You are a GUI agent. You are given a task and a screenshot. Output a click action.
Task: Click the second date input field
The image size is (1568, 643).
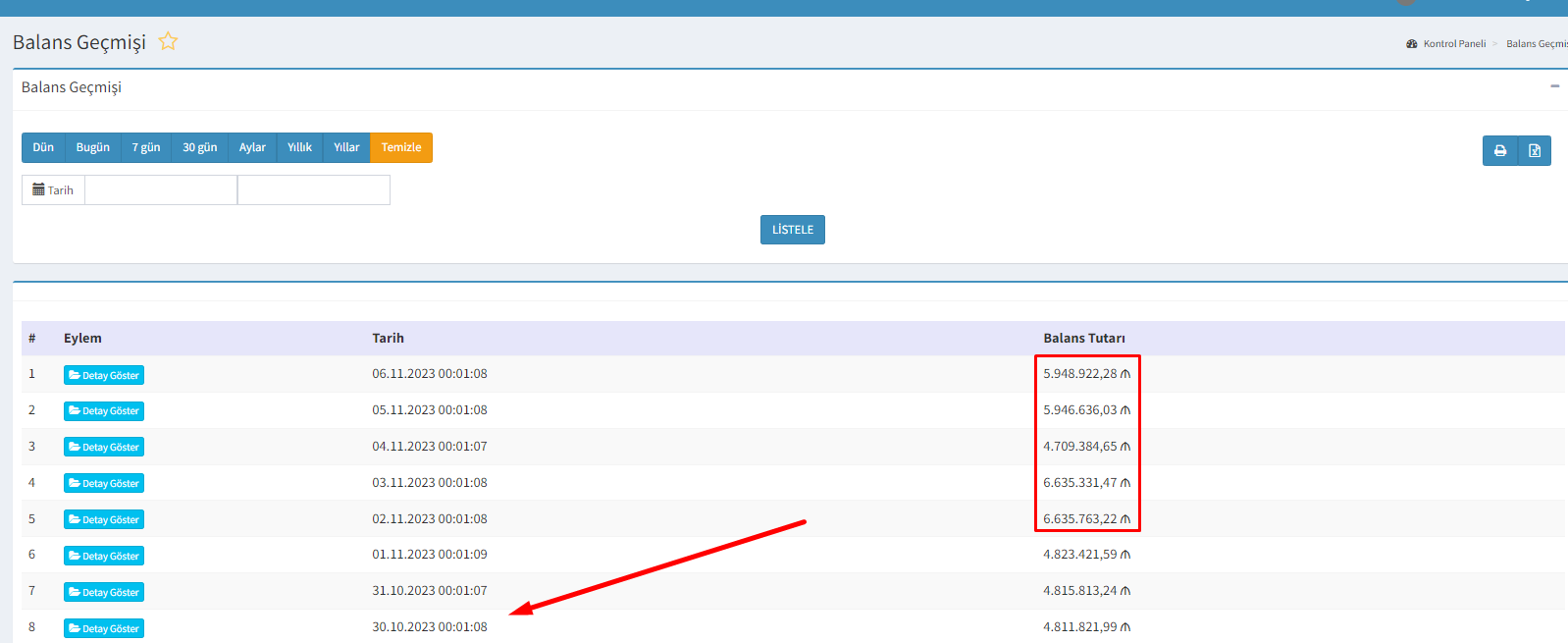tap(314, 189)
